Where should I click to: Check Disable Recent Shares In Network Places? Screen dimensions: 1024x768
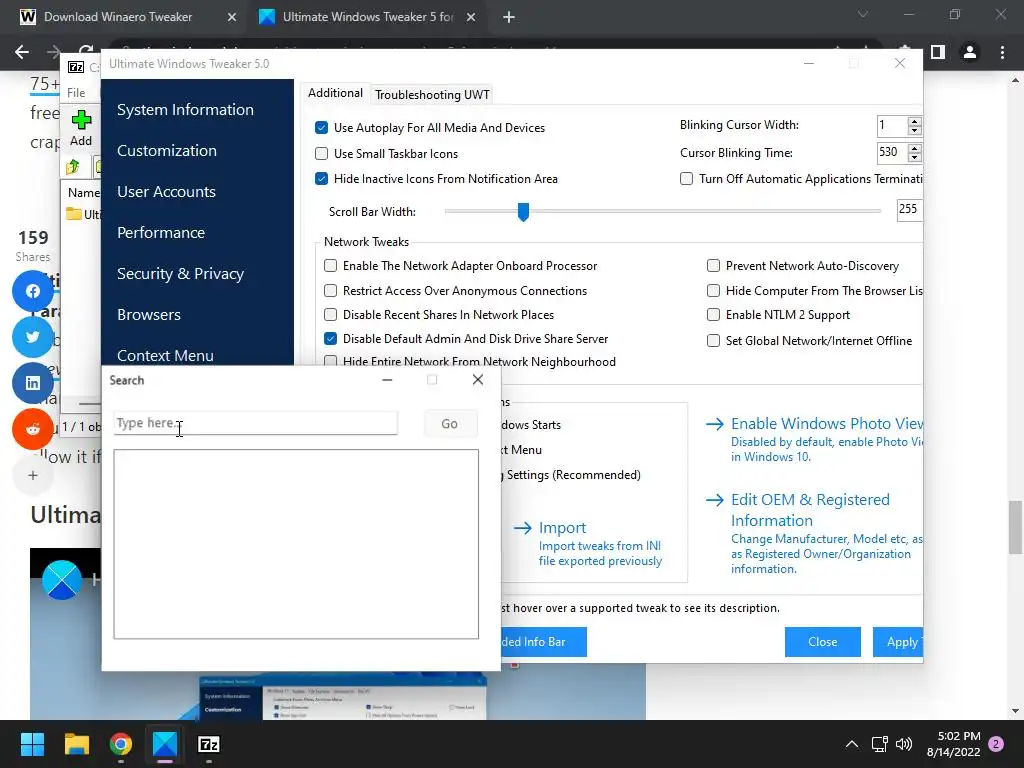(x=330, y=315)
